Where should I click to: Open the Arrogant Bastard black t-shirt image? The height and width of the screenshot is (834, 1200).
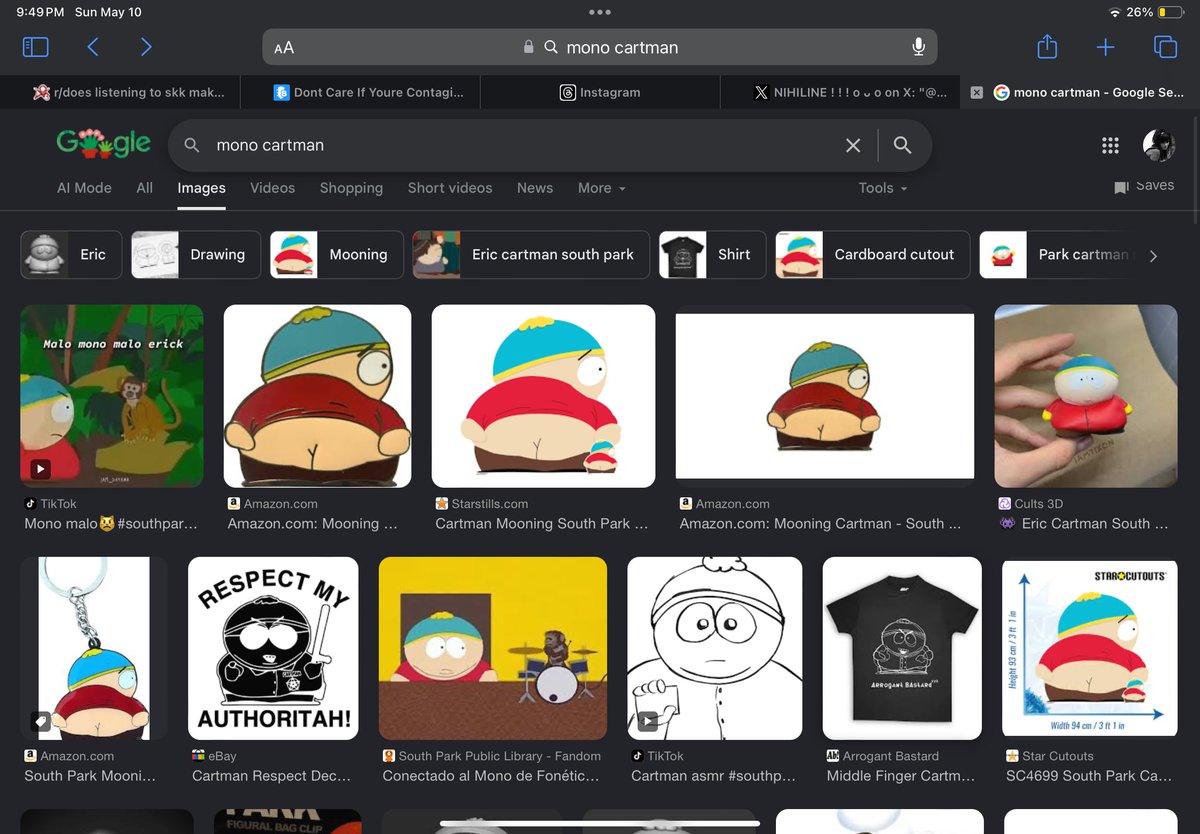[903, 648]
